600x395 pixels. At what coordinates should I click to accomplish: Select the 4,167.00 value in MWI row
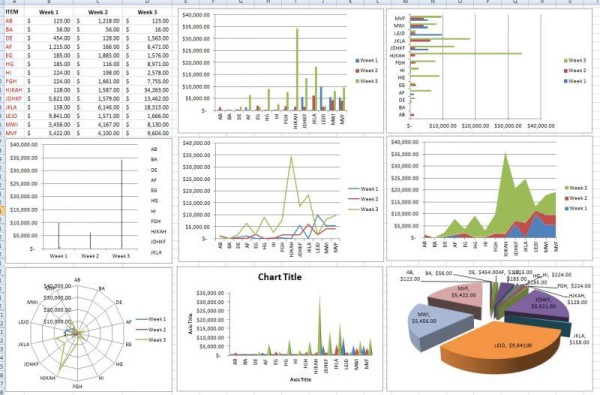(x=109, y=124)
